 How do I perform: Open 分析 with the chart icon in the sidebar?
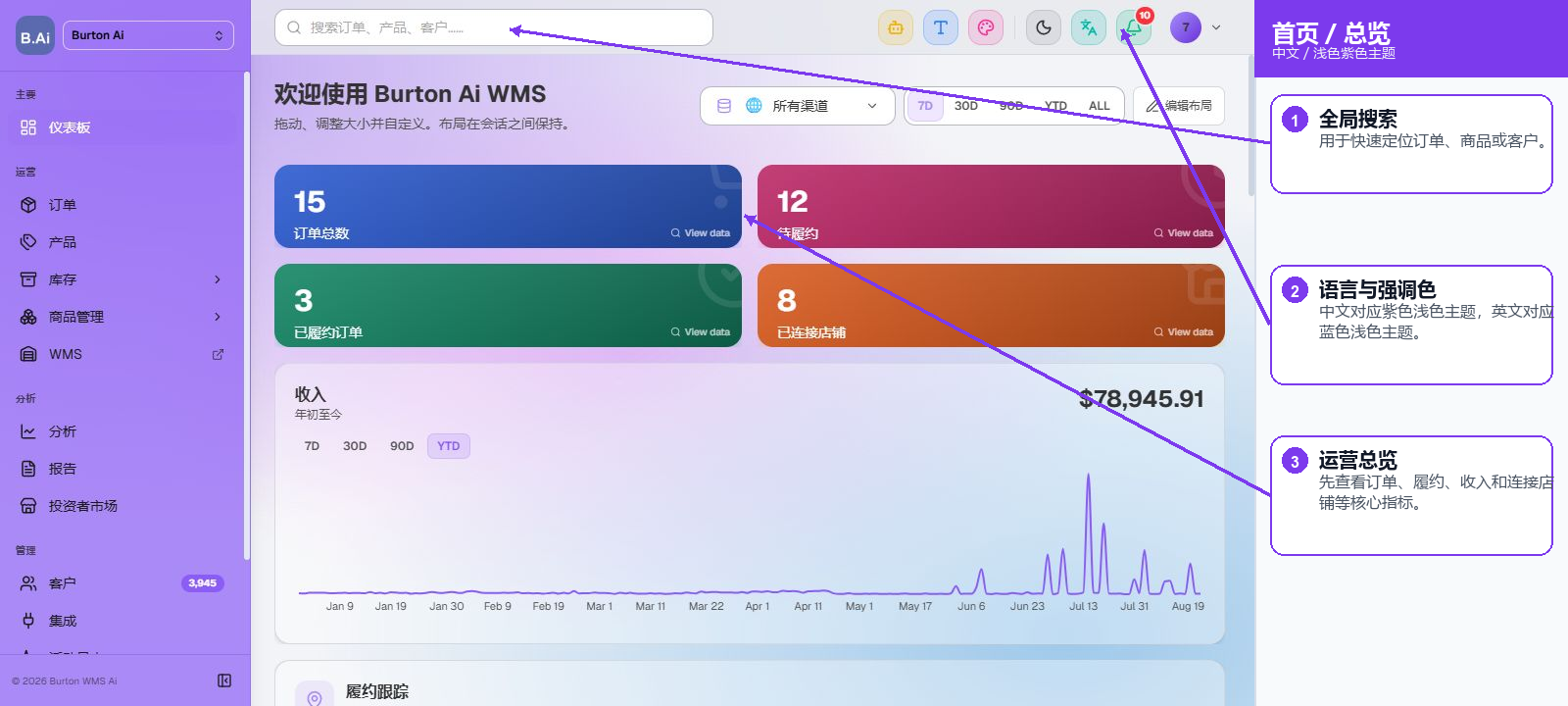(122, 431)
